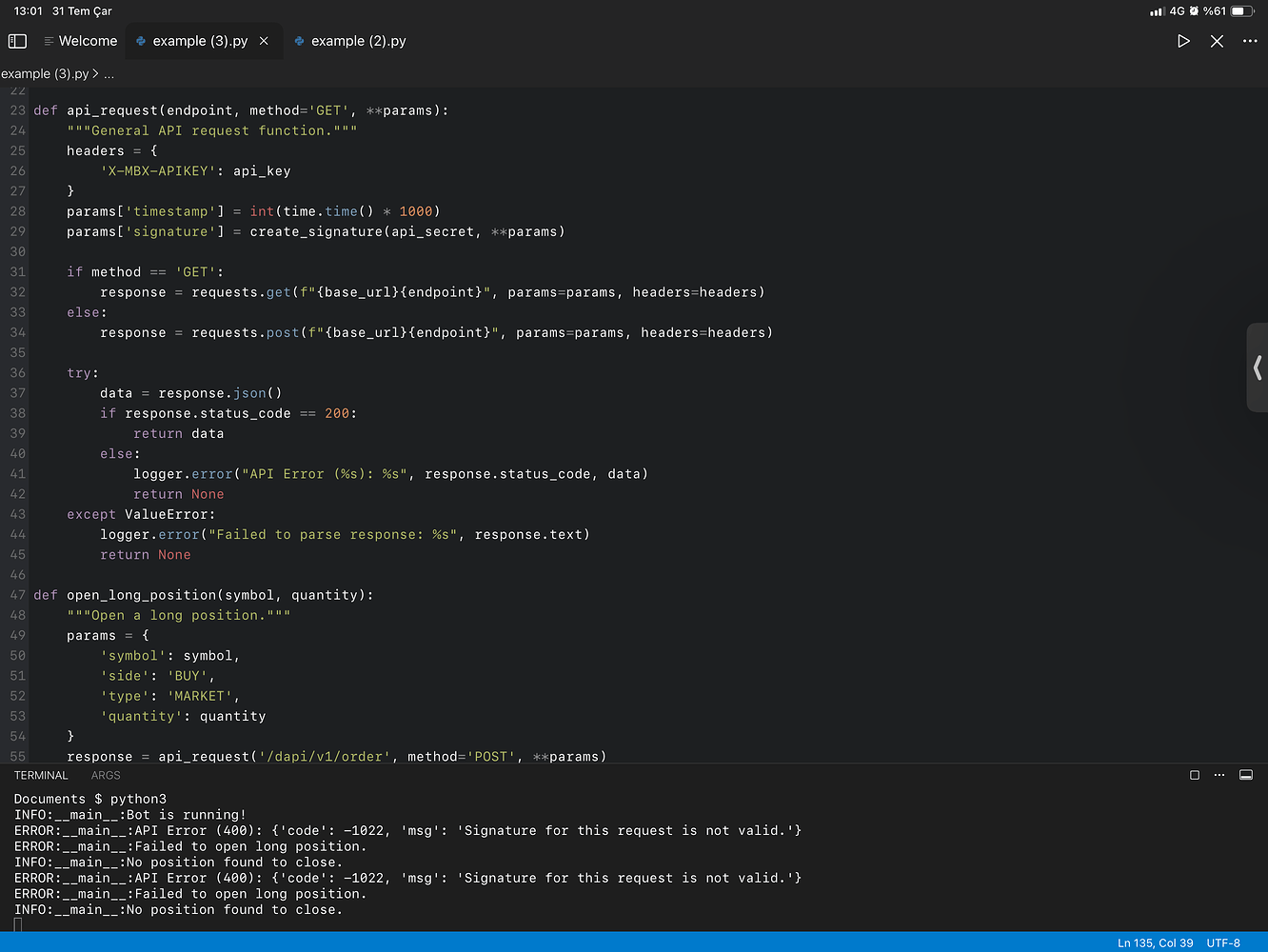1268x952 pixels.
Task: Switch to the ARGS tab
Action: point(106,775)
